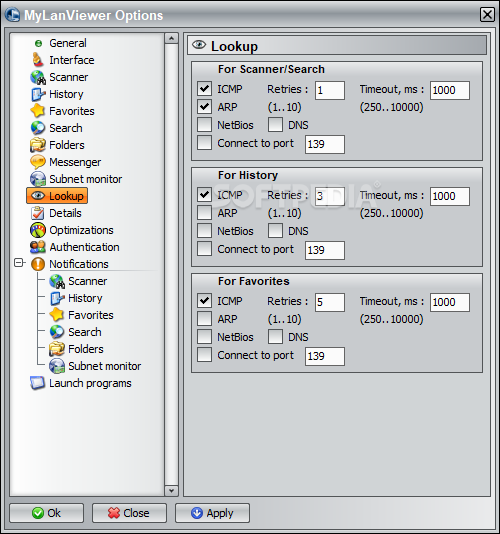Click the sidebar scroll down arrow
Image resolution: width=500 pixels, height=534 pixels.
click(x=171, y=491)
